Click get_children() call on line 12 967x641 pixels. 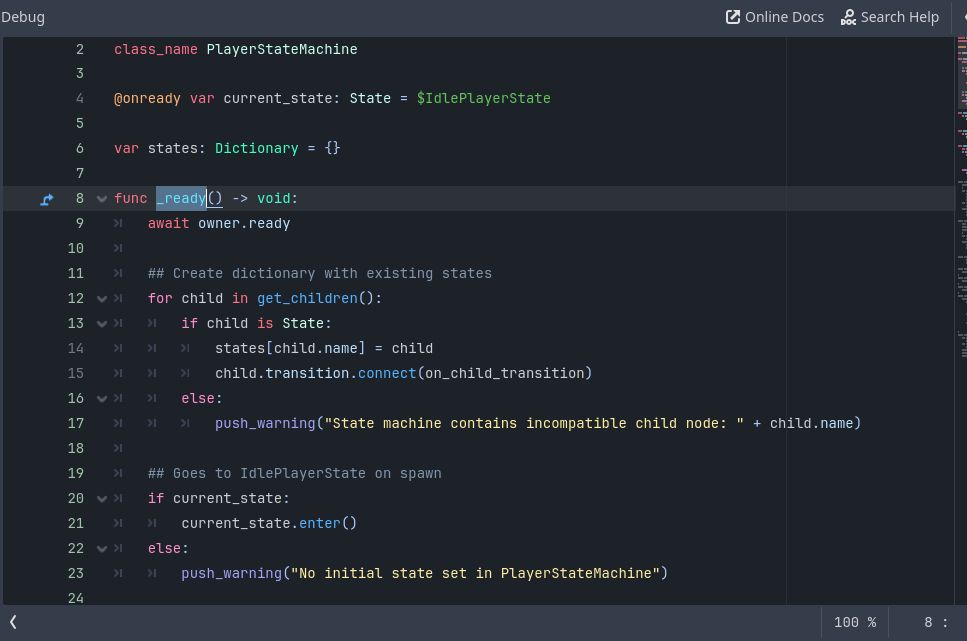tap(315, 299)
